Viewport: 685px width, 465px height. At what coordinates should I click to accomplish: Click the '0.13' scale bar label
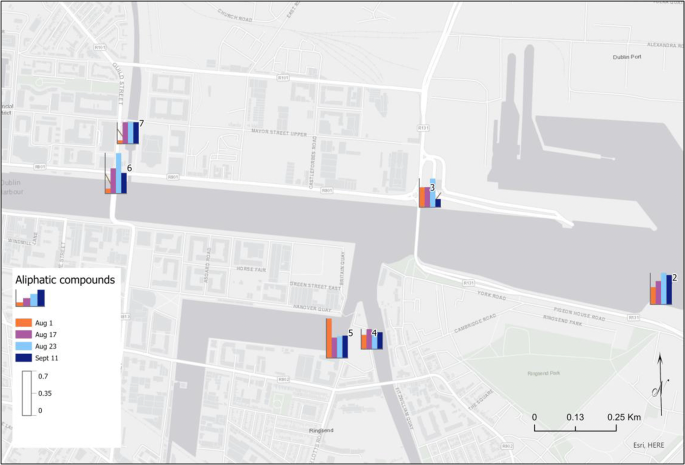pyautogui.click(x=575, y=417)
